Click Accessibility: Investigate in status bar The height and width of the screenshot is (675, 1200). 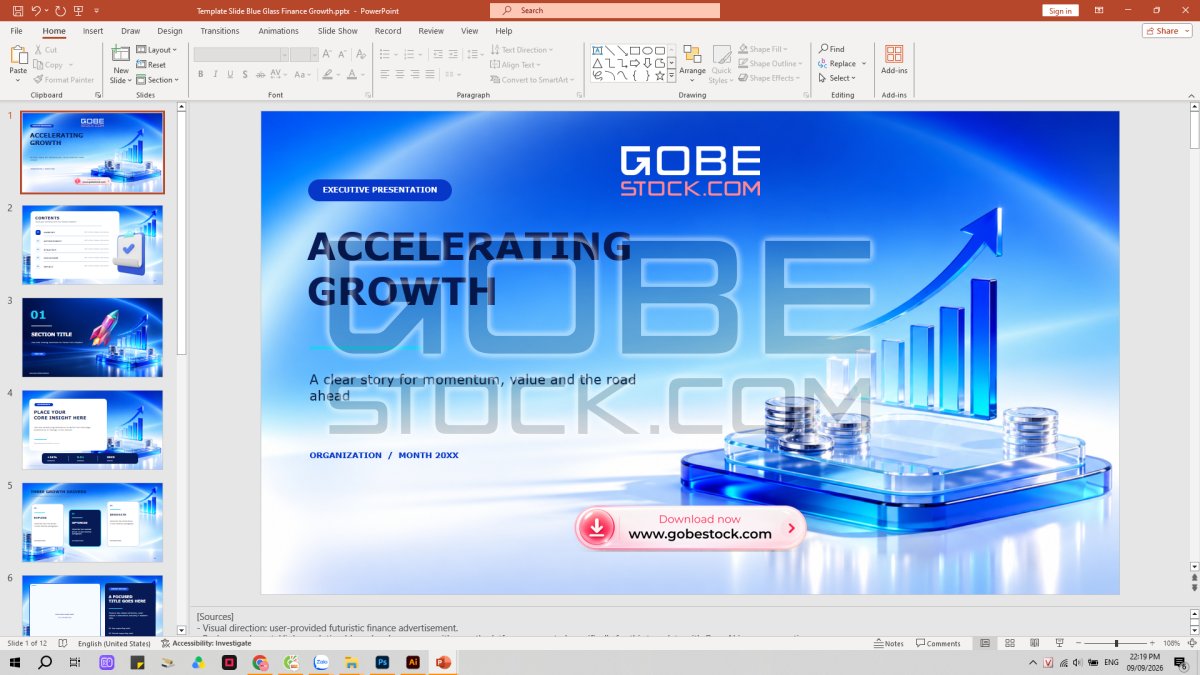pos(205,643)
